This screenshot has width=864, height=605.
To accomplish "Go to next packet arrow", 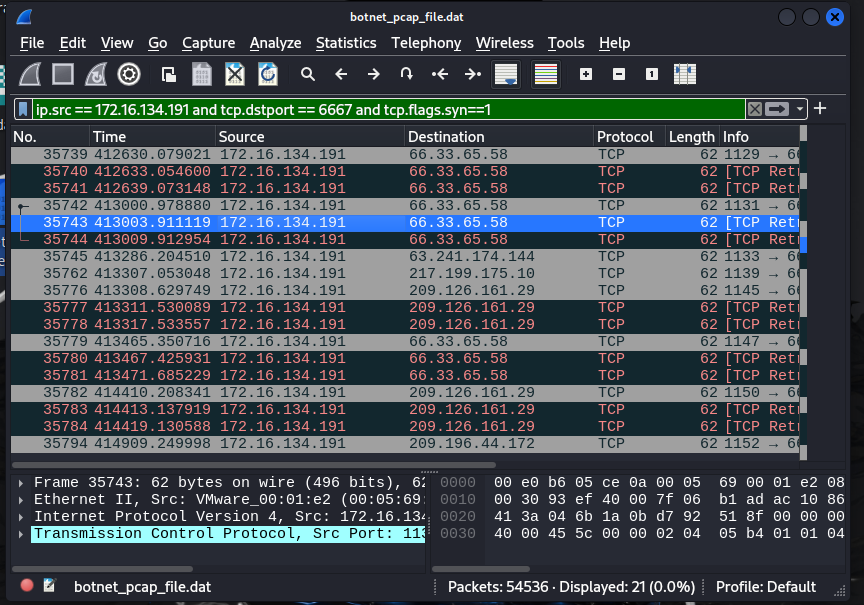I will coord(373,74).
